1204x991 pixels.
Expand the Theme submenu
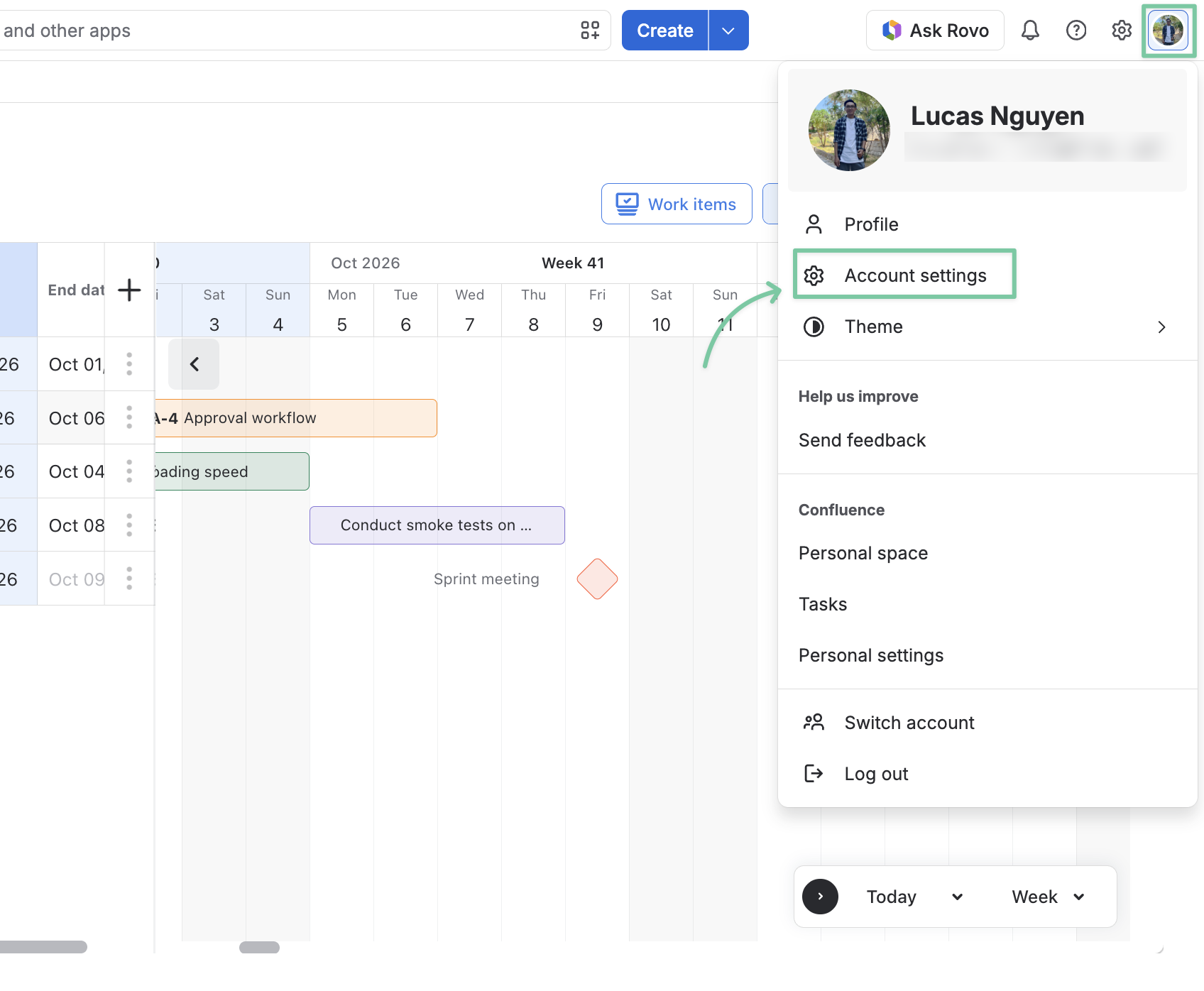point(987,327)
